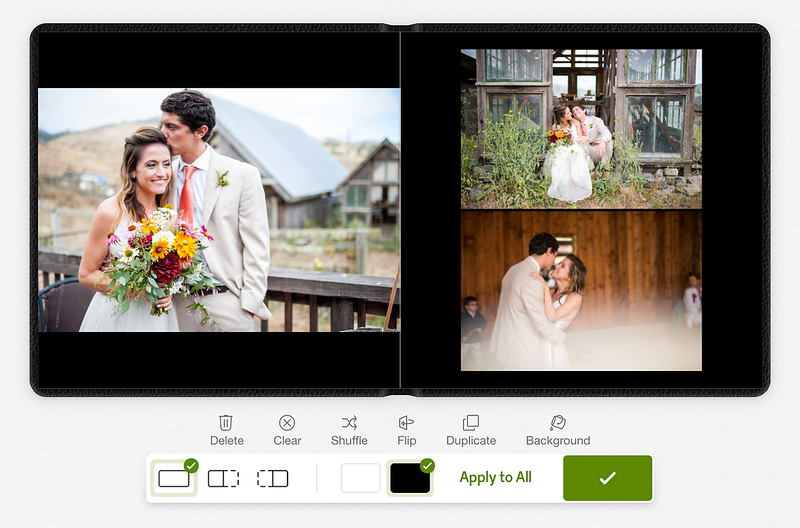Confirm with the green checkmark button
The width and height of the screenshot is (800, 528).
point(607,478)
